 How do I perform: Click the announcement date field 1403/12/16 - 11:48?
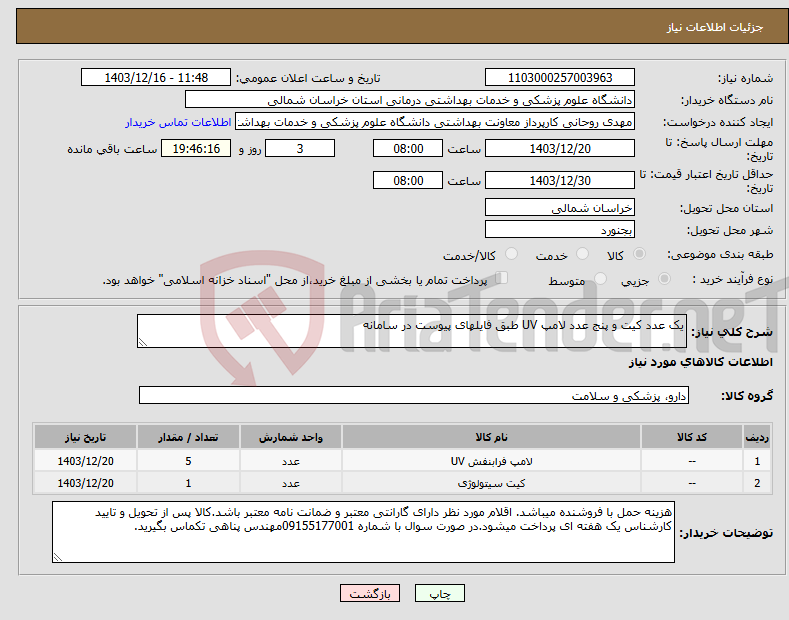pyautogui.click(x=156, y=78)
